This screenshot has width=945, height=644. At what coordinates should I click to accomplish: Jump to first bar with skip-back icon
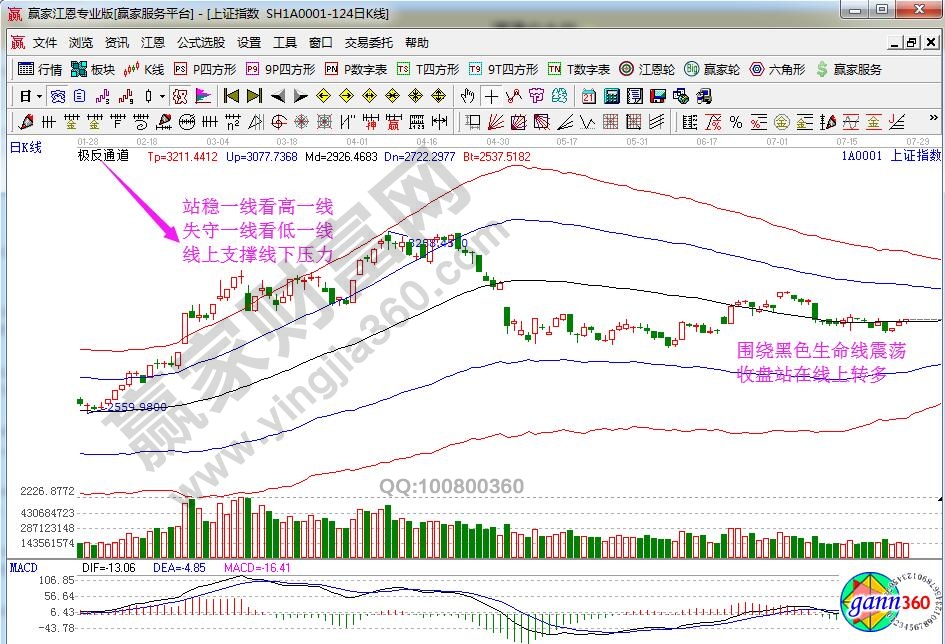coord(231,96)
